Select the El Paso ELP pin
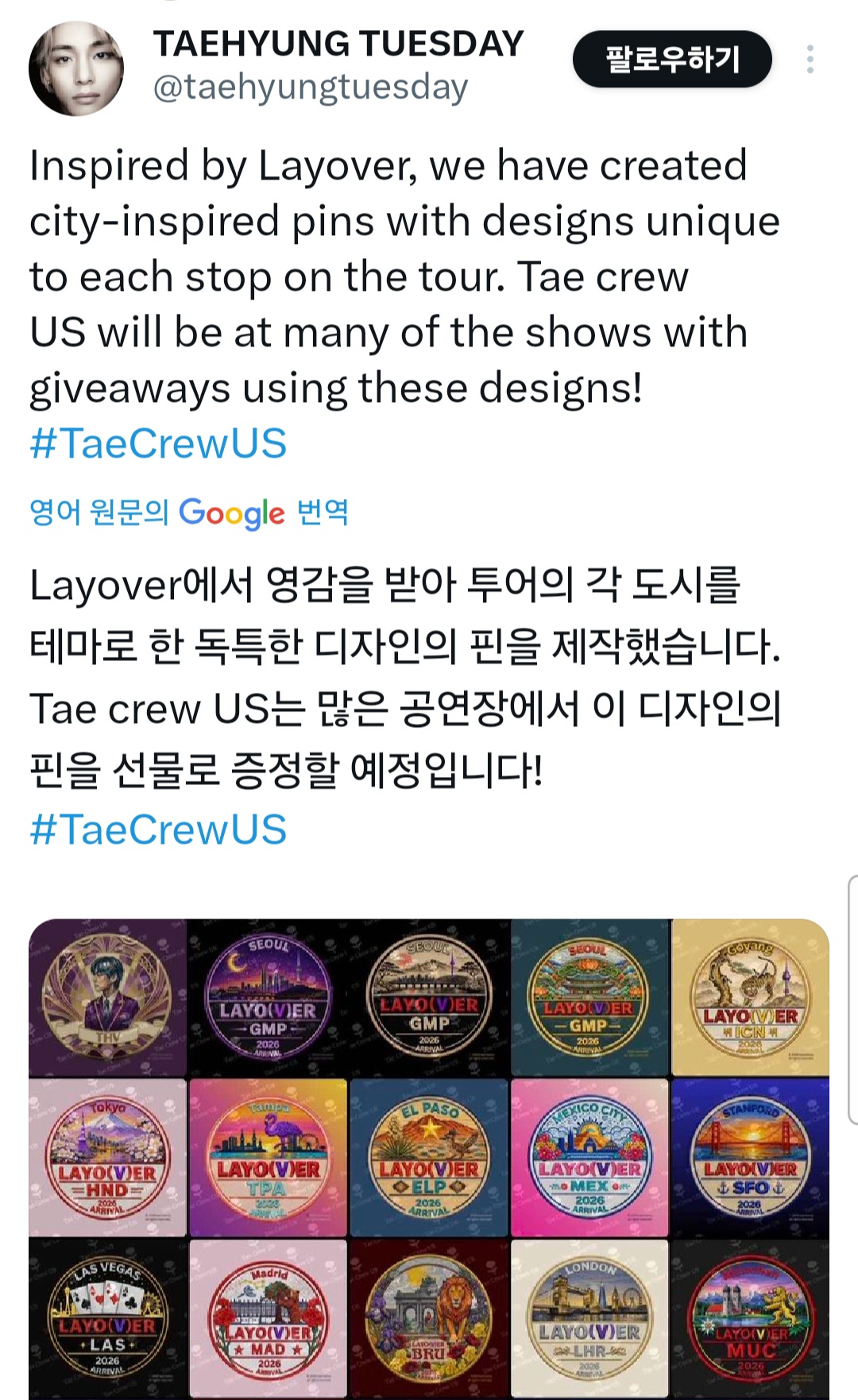The width and height of the screenshot is (858, 1400). pos(429,1158)
